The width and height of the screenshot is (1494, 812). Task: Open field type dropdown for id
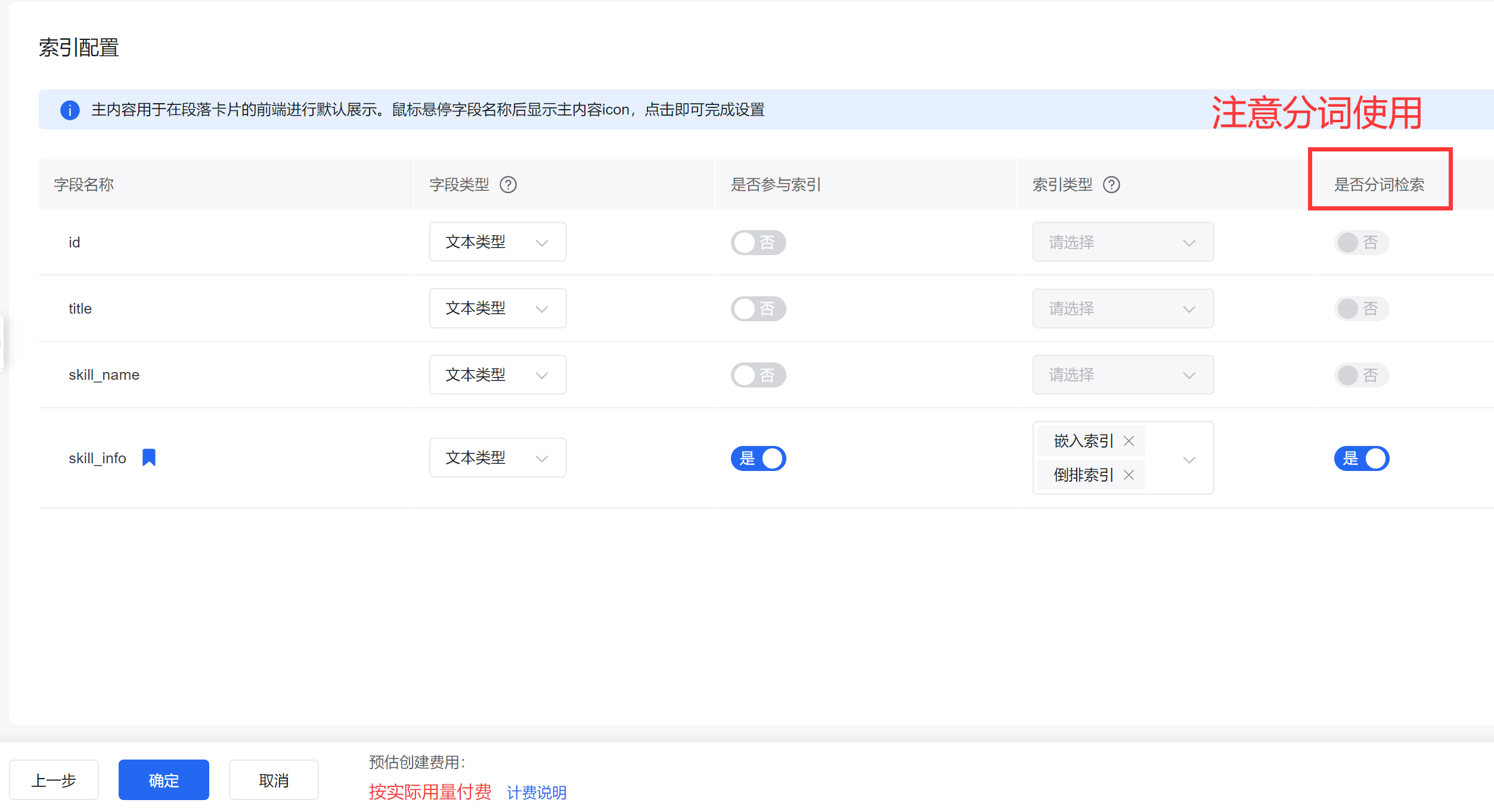497,242
